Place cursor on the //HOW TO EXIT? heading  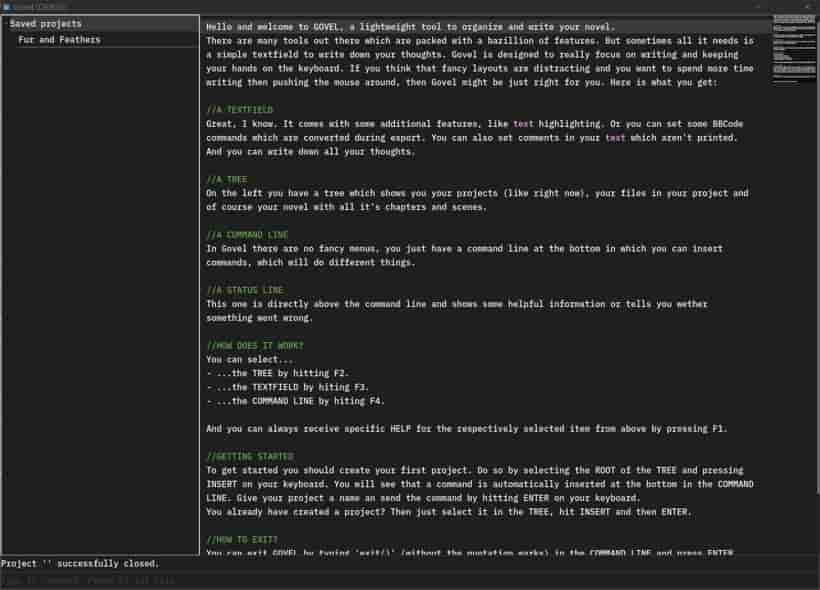(242, 539)
